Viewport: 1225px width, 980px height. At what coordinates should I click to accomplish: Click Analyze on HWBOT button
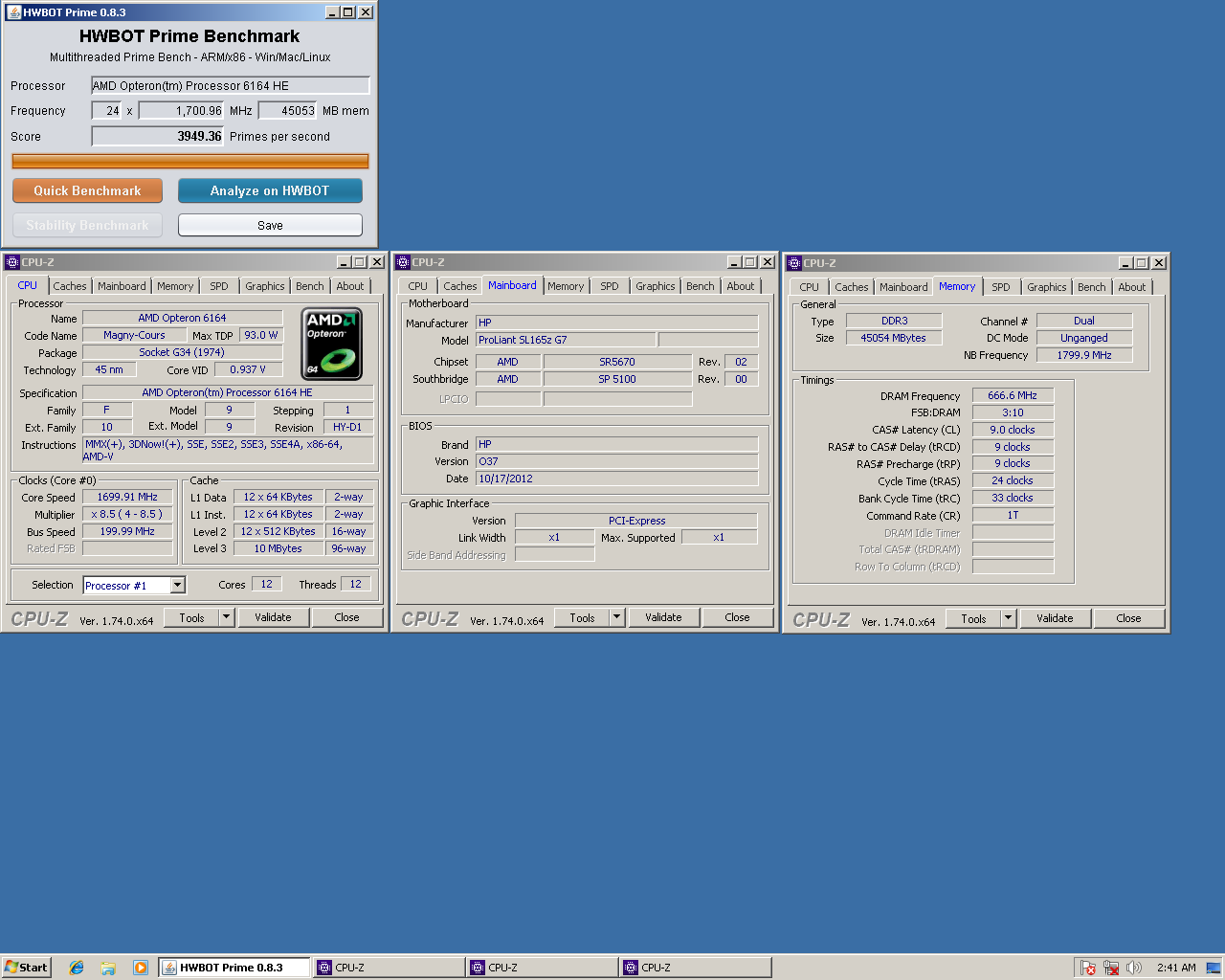(270, 190)
